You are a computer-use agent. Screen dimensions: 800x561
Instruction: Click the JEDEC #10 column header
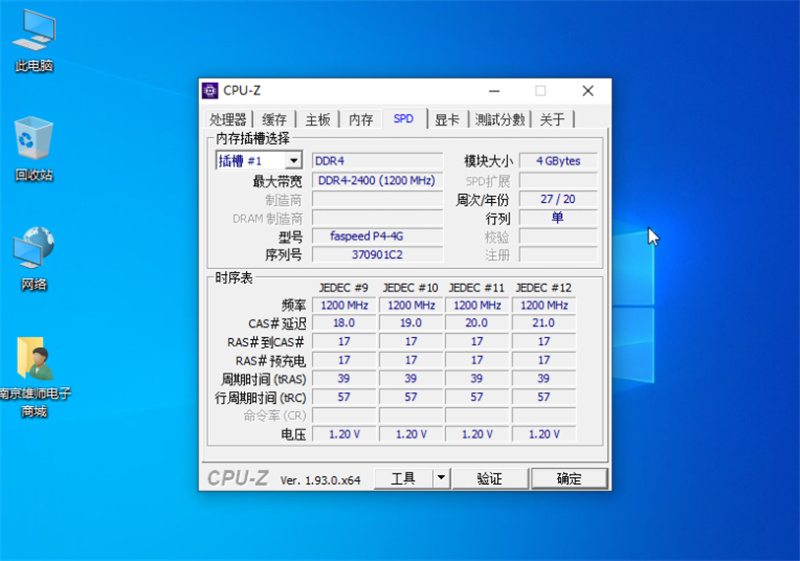pos(411,288)
